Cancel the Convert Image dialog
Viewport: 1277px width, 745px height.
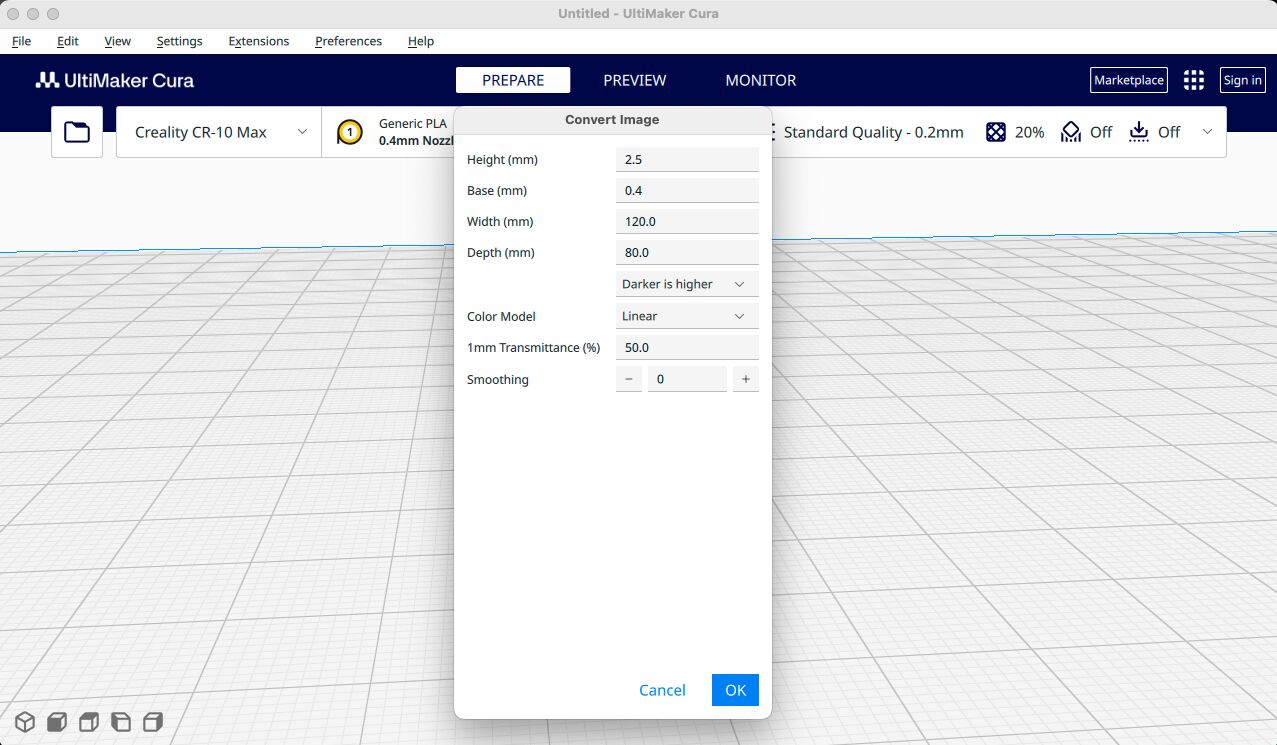pyautogui.click(x=662, y=690)
